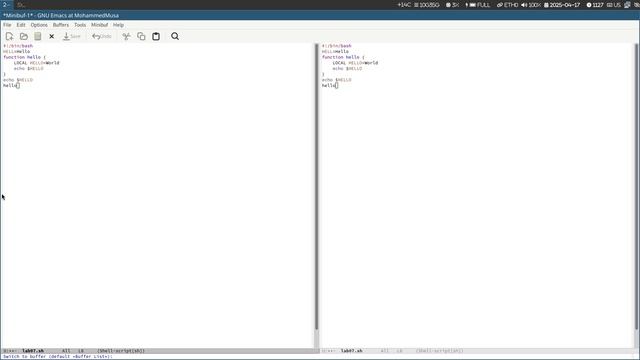This screenshot has height=360, width=640.
Task: Click the right window's 'All' position indicator
Action: click(x=385, y=351)
